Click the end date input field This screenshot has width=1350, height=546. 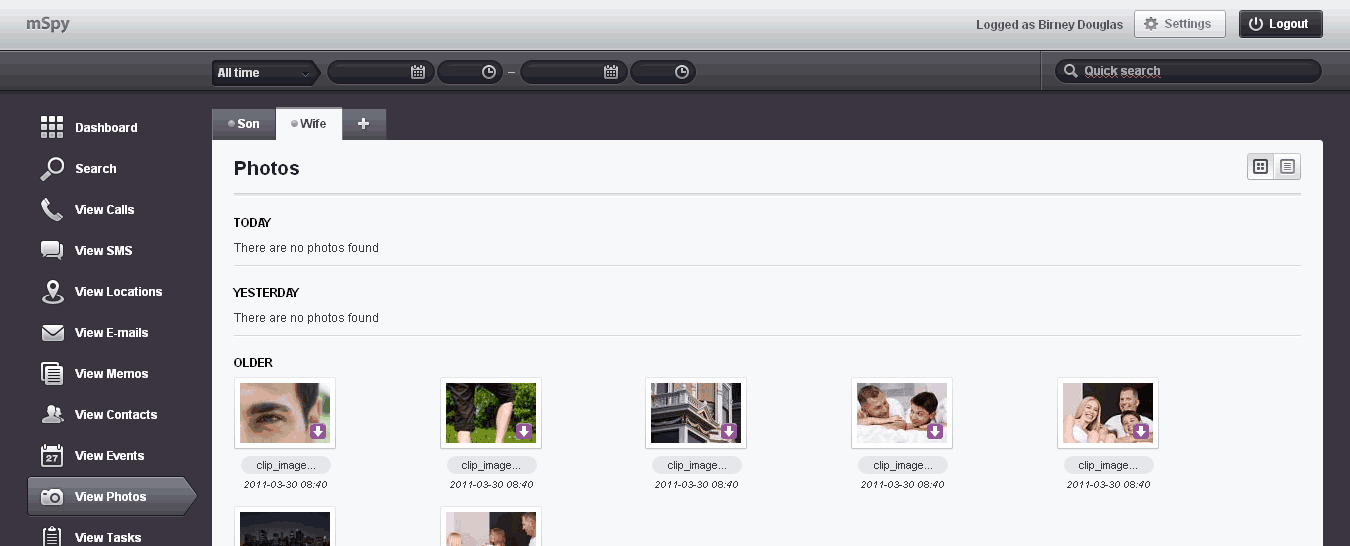(x=574, y=72)
